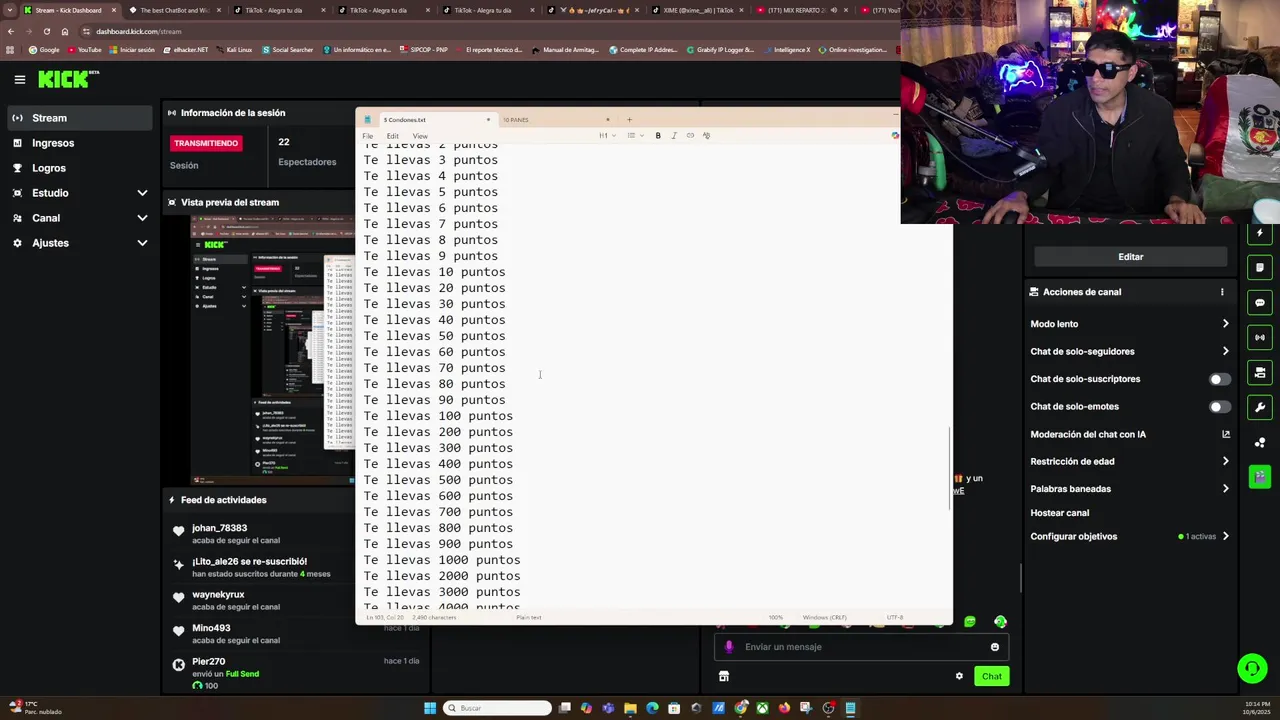Open Restricción de edad options arrow
This screenshot has width=1280, height=720.
coord(1225,461)
